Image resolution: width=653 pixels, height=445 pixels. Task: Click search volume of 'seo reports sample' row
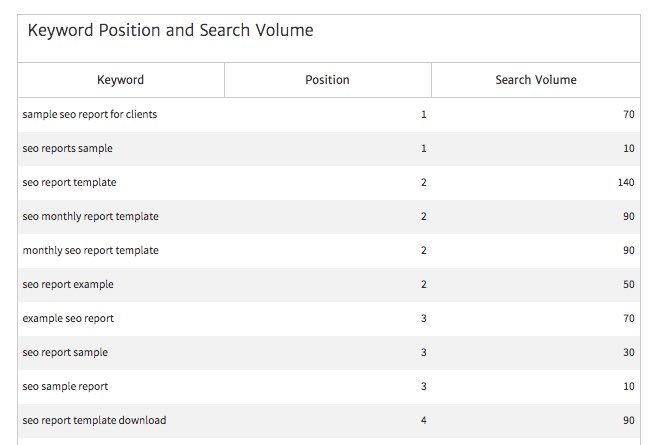coord(628,148)
